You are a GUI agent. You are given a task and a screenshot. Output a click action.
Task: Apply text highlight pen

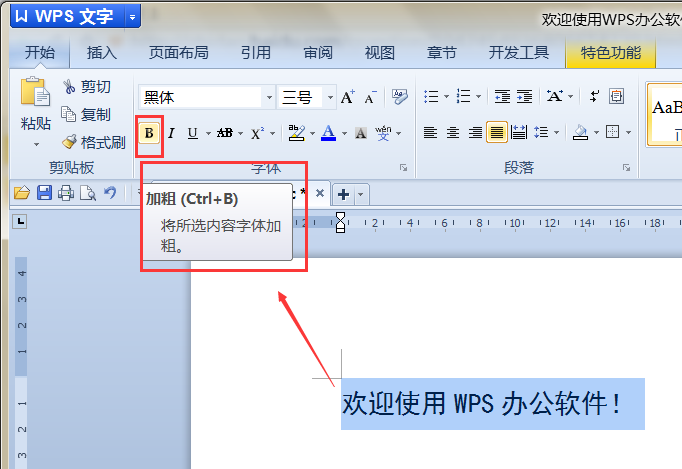coord(297,133)
